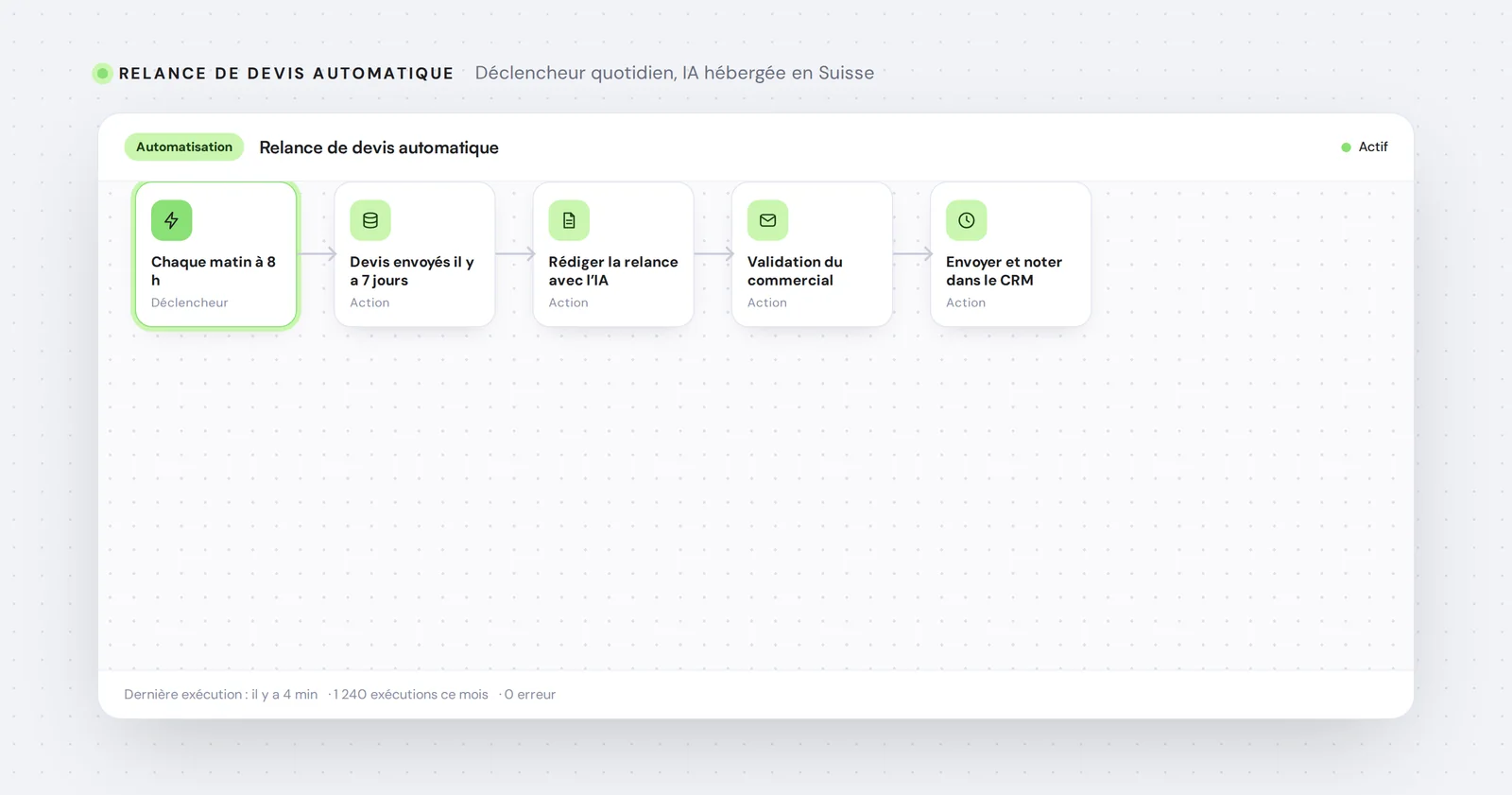Click the green dot next to Actif
This screenshot has width=1512, height=795.
click(1346, 147)
